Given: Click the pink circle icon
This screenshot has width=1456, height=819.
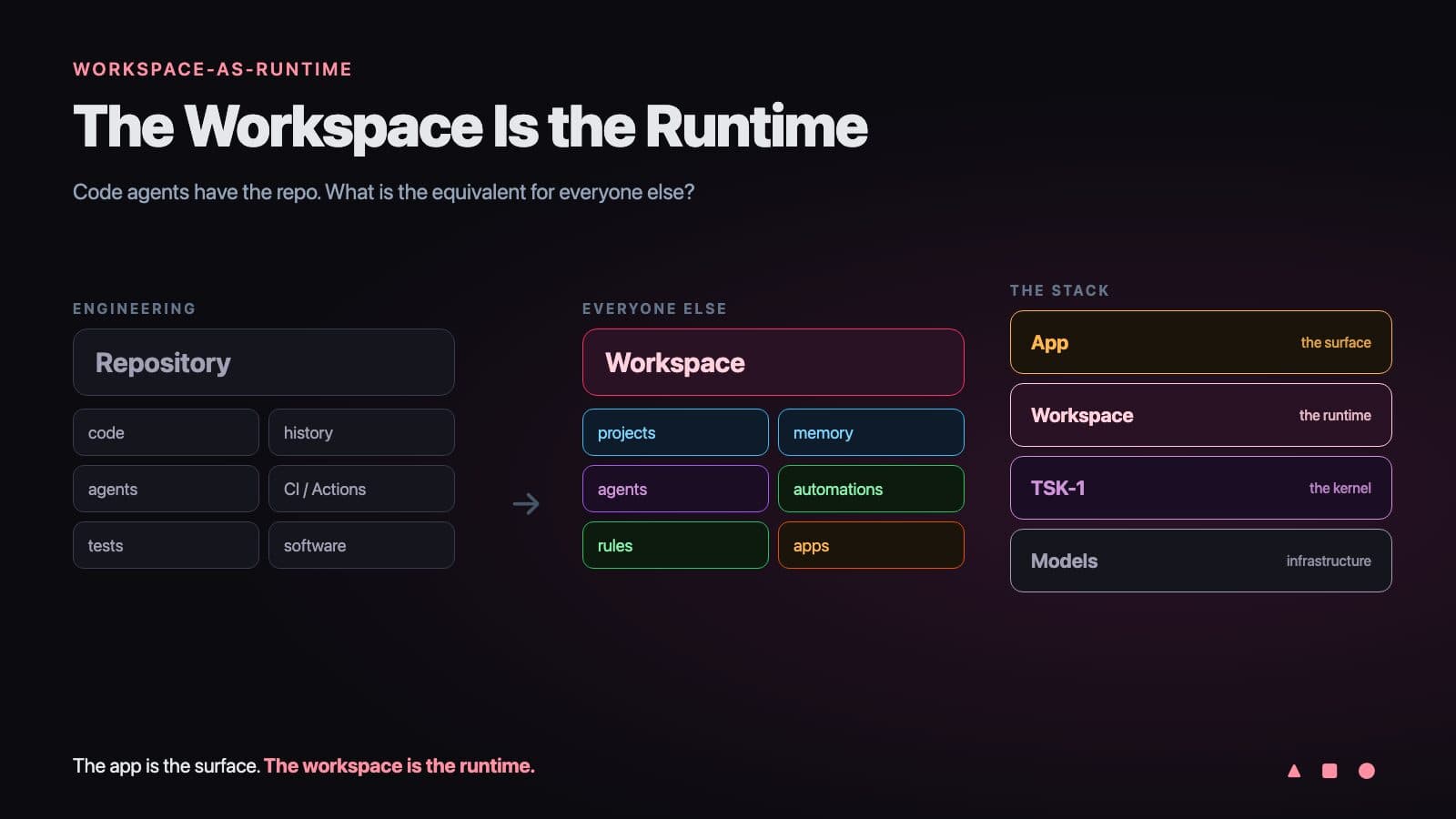Looking at the screenshot, I should (x=1366, y=771).
